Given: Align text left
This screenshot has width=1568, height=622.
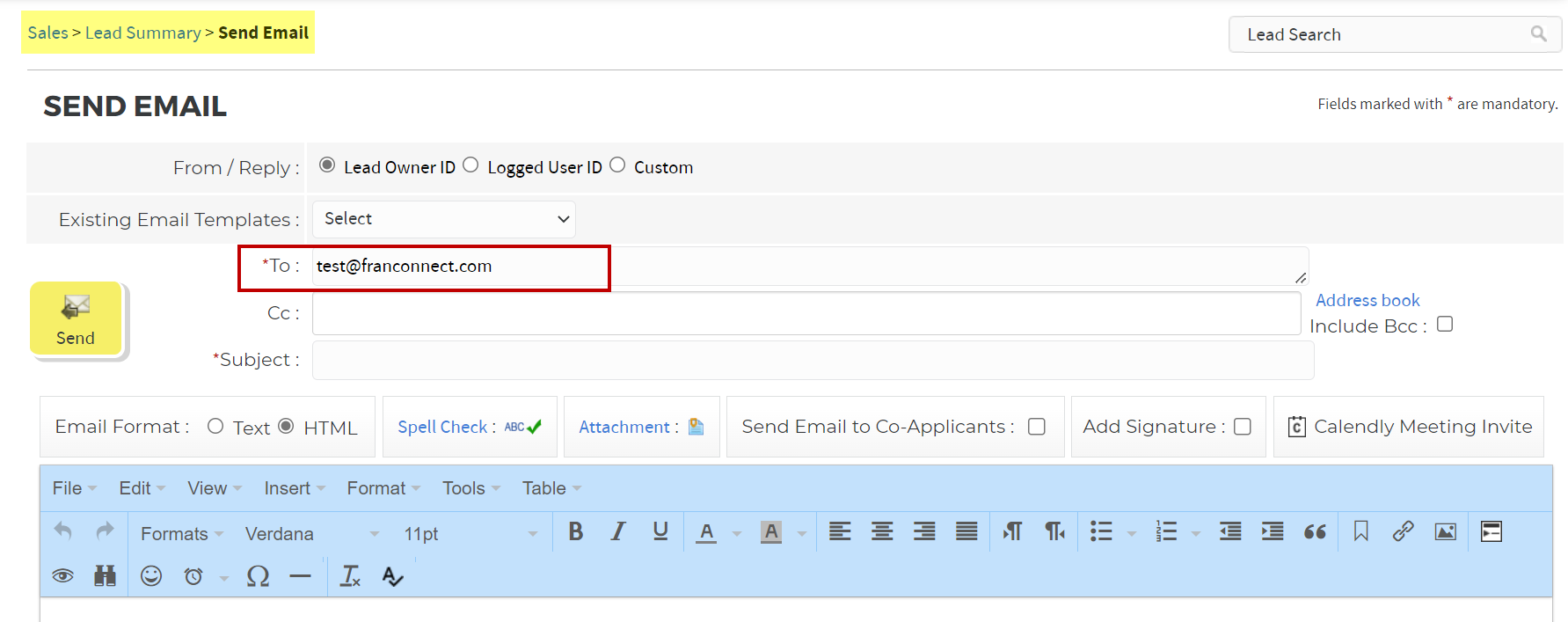Looking at the screenshot, I should (x=840, y=531).
